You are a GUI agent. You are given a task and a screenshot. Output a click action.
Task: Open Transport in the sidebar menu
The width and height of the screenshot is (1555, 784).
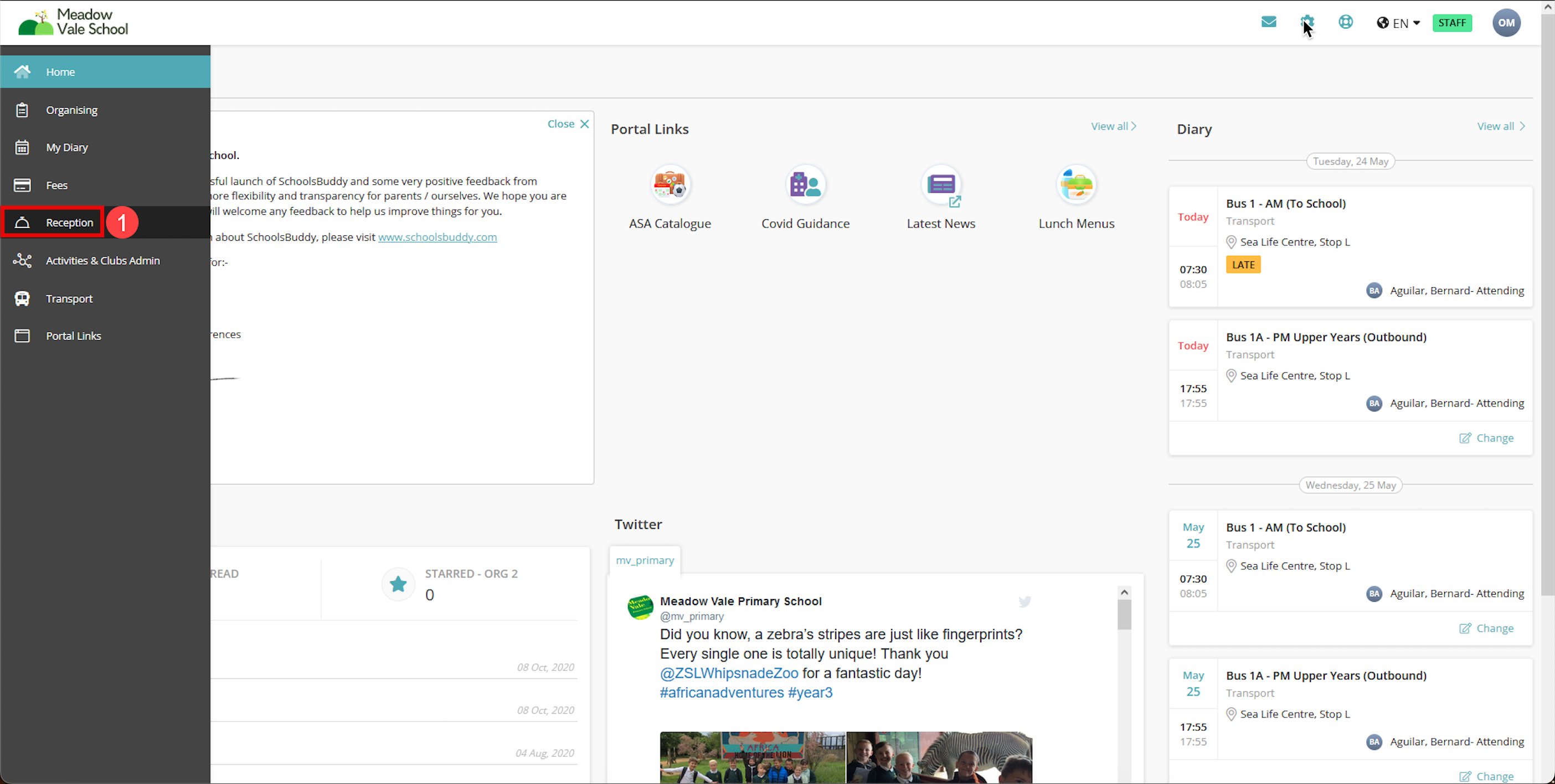[69, 299]
